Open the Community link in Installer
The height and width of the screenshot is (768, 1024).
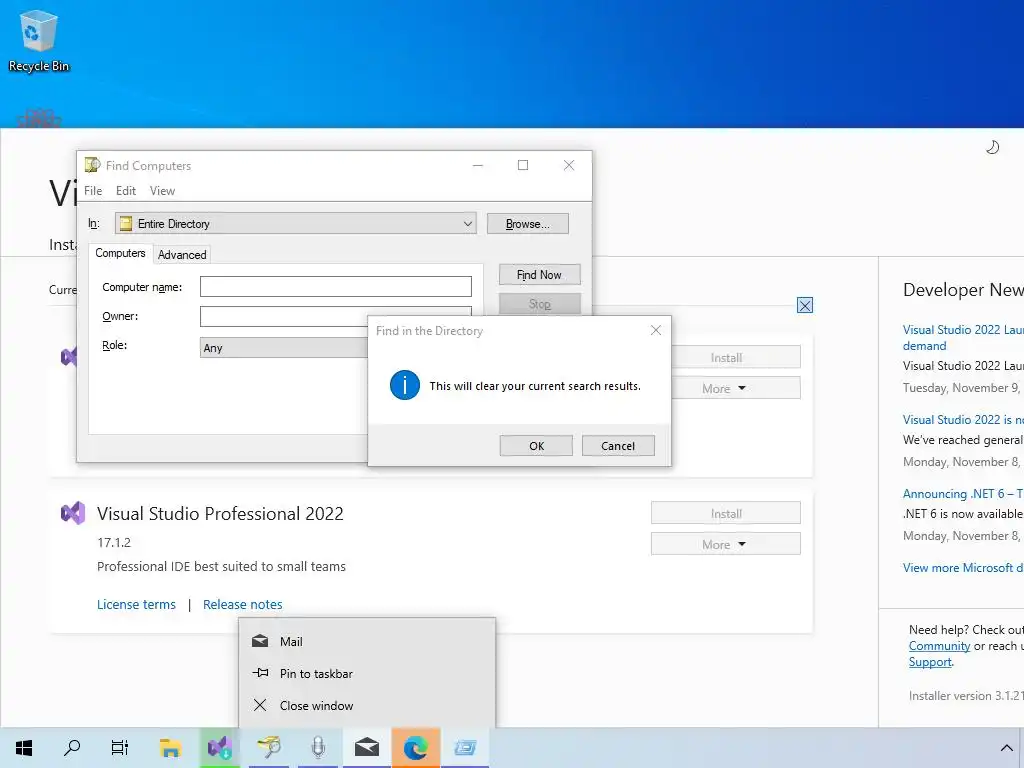point(939,646)
